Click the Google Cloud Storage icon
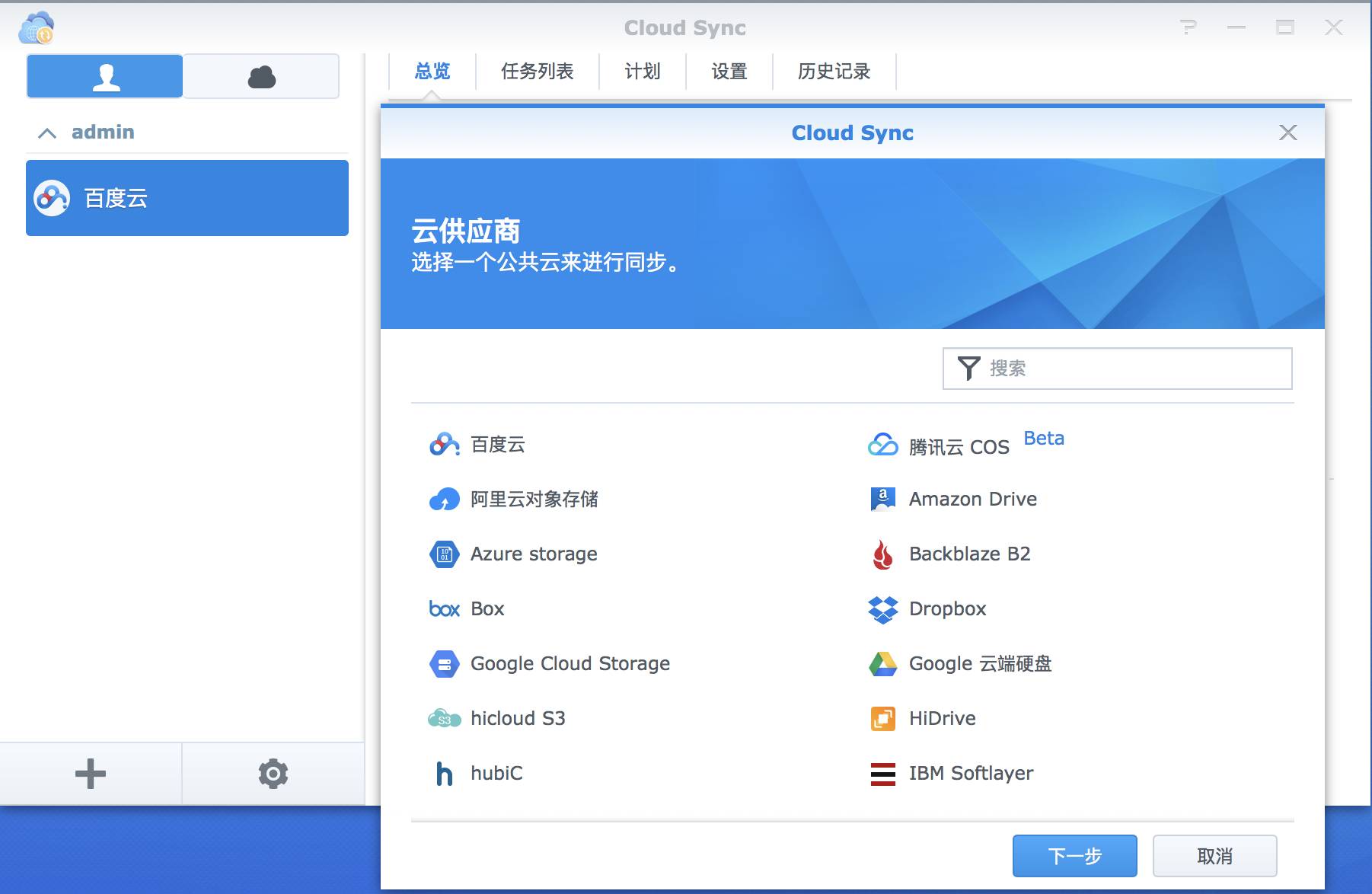Viewport: 1372px width, 894px height. click(x=444, y=663)
